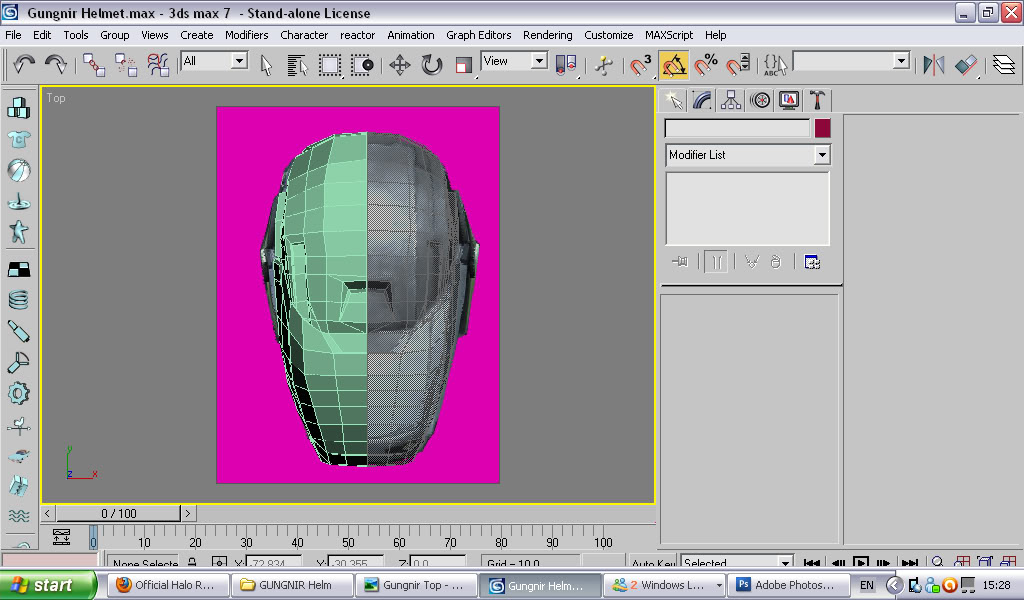
Task: Toggle Percent Snap in the toolbar
Action: [x=706, y=65]
